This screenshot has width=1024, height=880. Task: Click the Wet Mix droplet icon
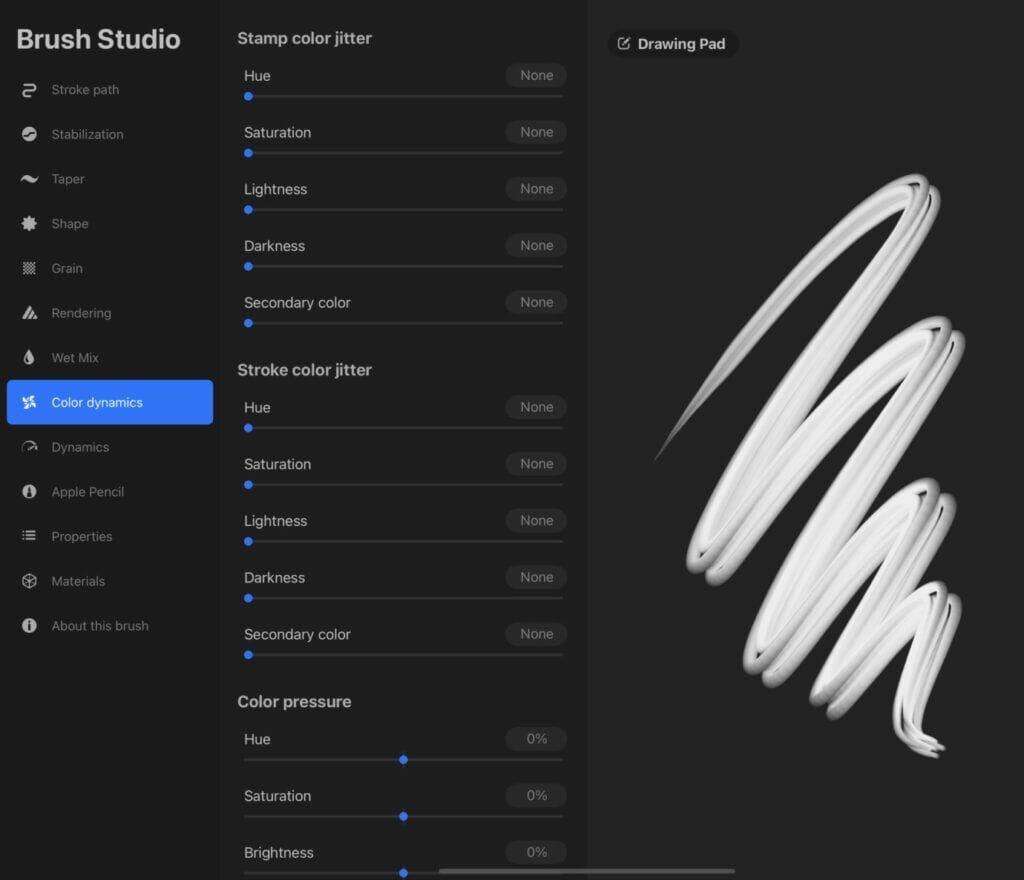[29, 358]
